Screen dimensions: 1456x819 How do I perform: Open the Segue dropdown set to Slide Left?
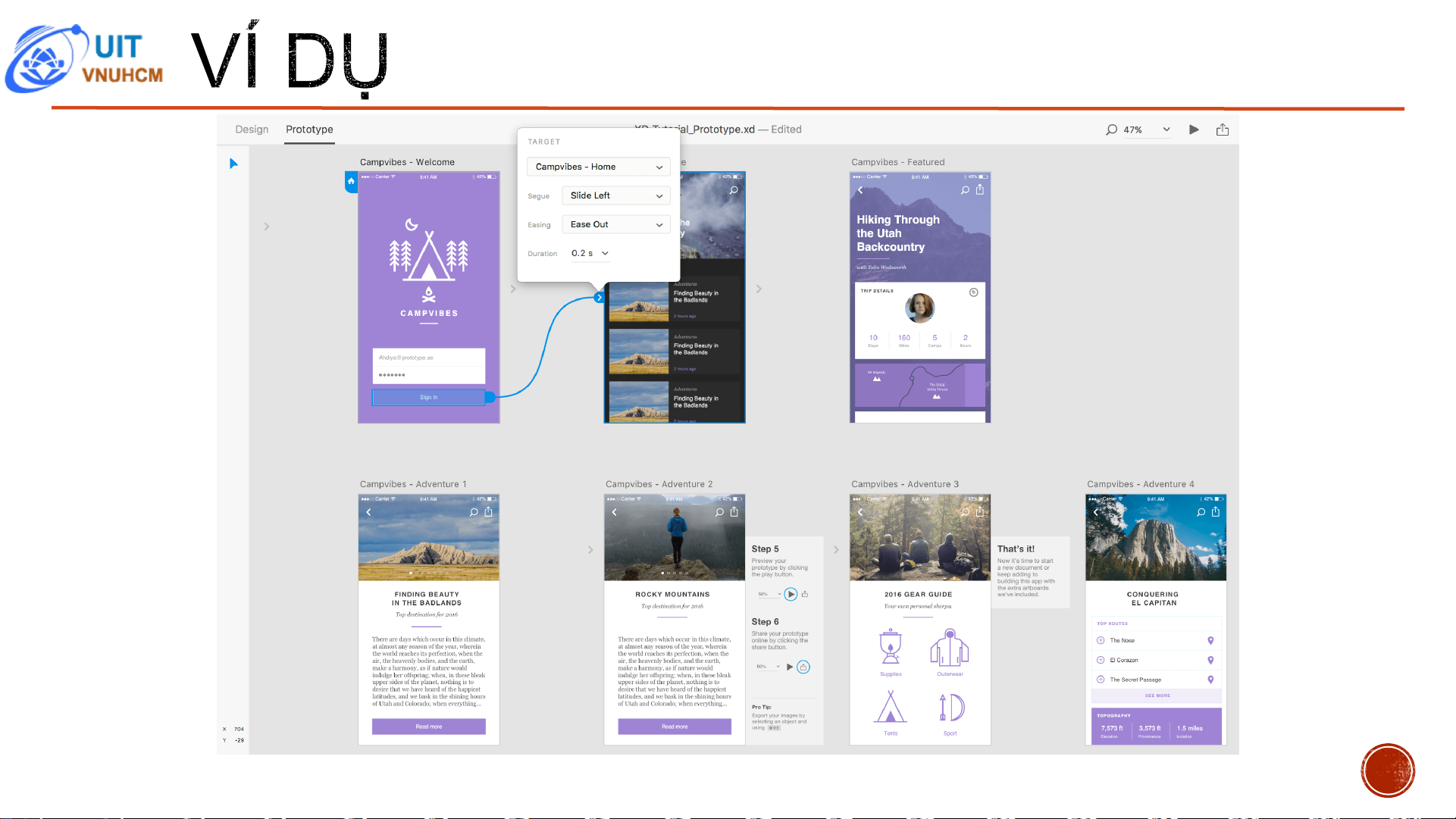click(615, 195)
